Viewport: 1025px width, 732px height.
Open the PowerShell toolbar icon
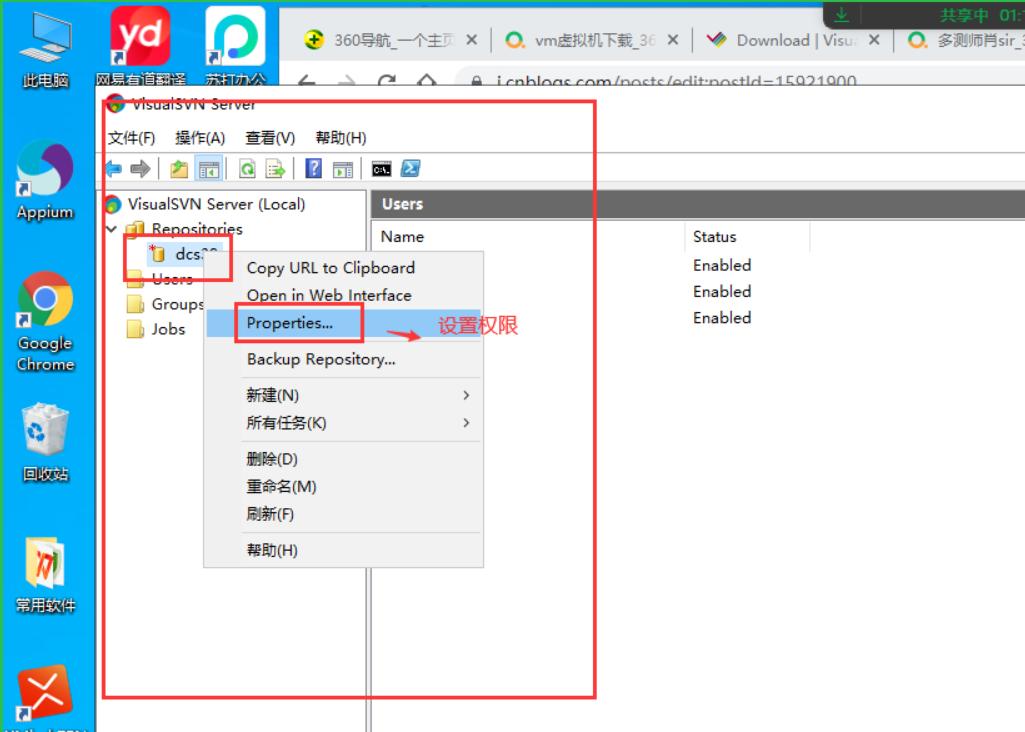pos(411,169)
